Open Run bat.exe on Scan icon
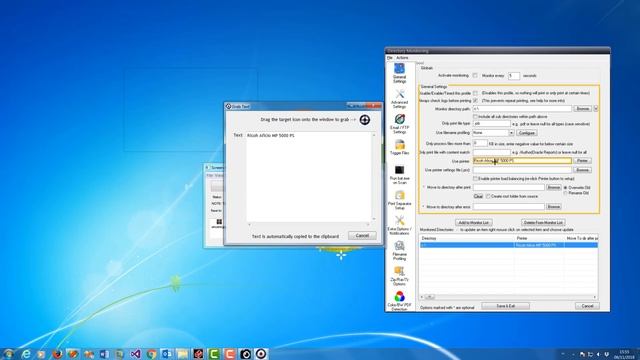Image resolution: width=640 pixels, height=360 pixels. [399, 175]
